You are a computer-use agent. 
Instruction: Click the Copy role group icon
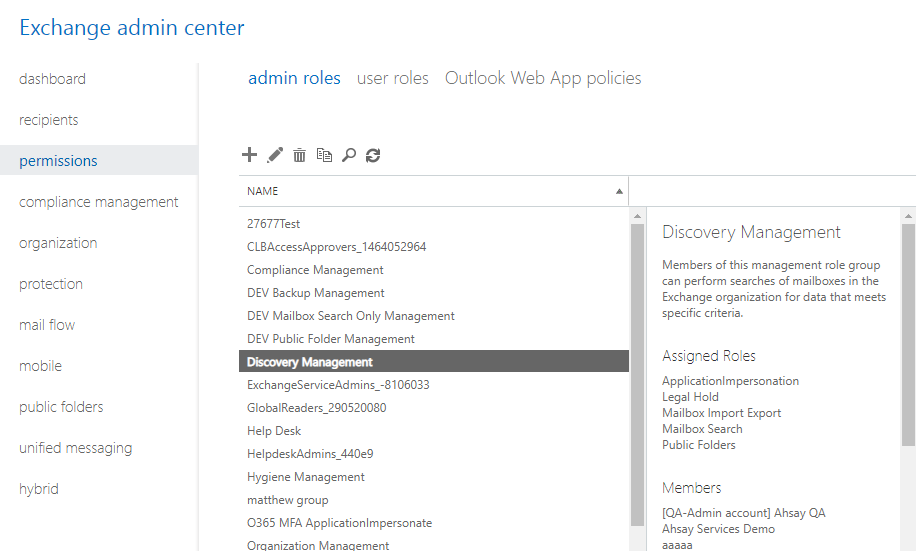tap(324, 155)
